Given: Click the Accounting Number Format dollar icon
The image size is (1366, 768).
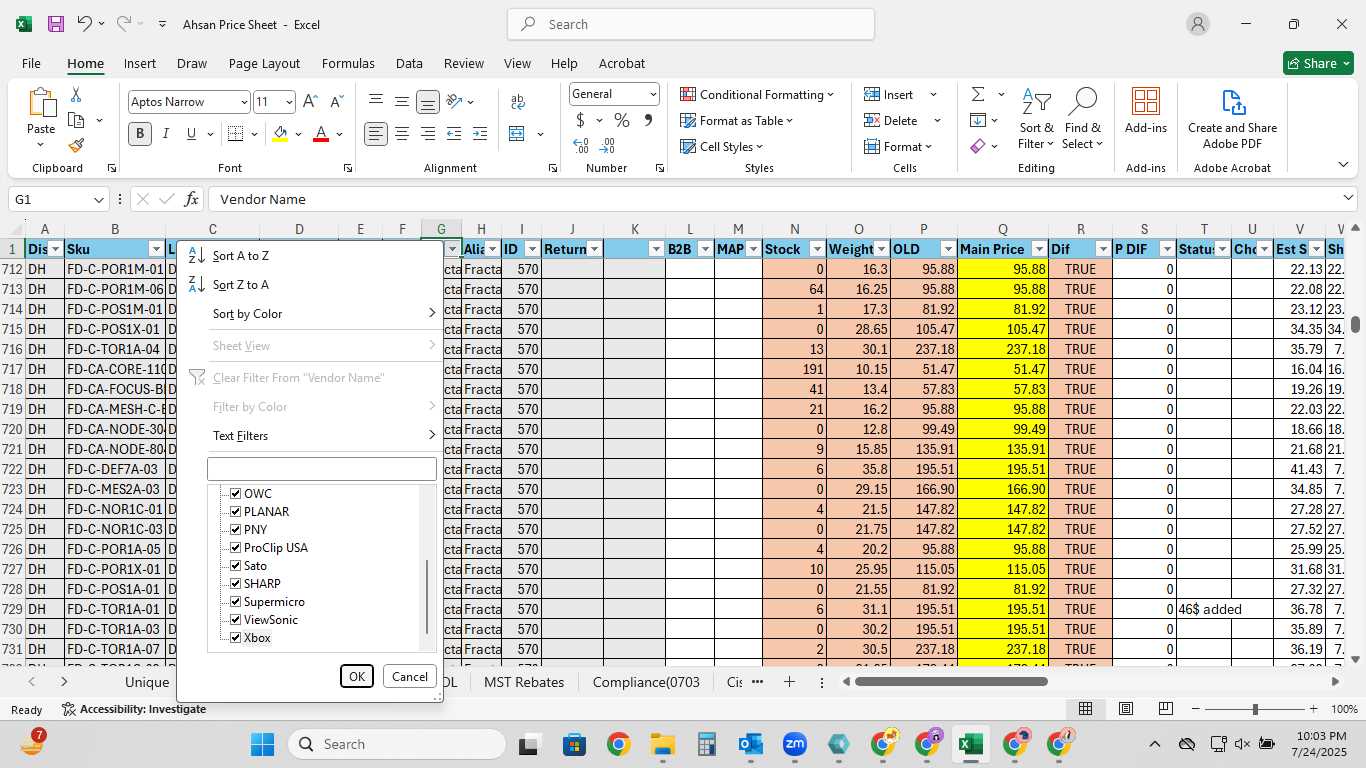Looking at the screenshot, I should coord(580,120).
